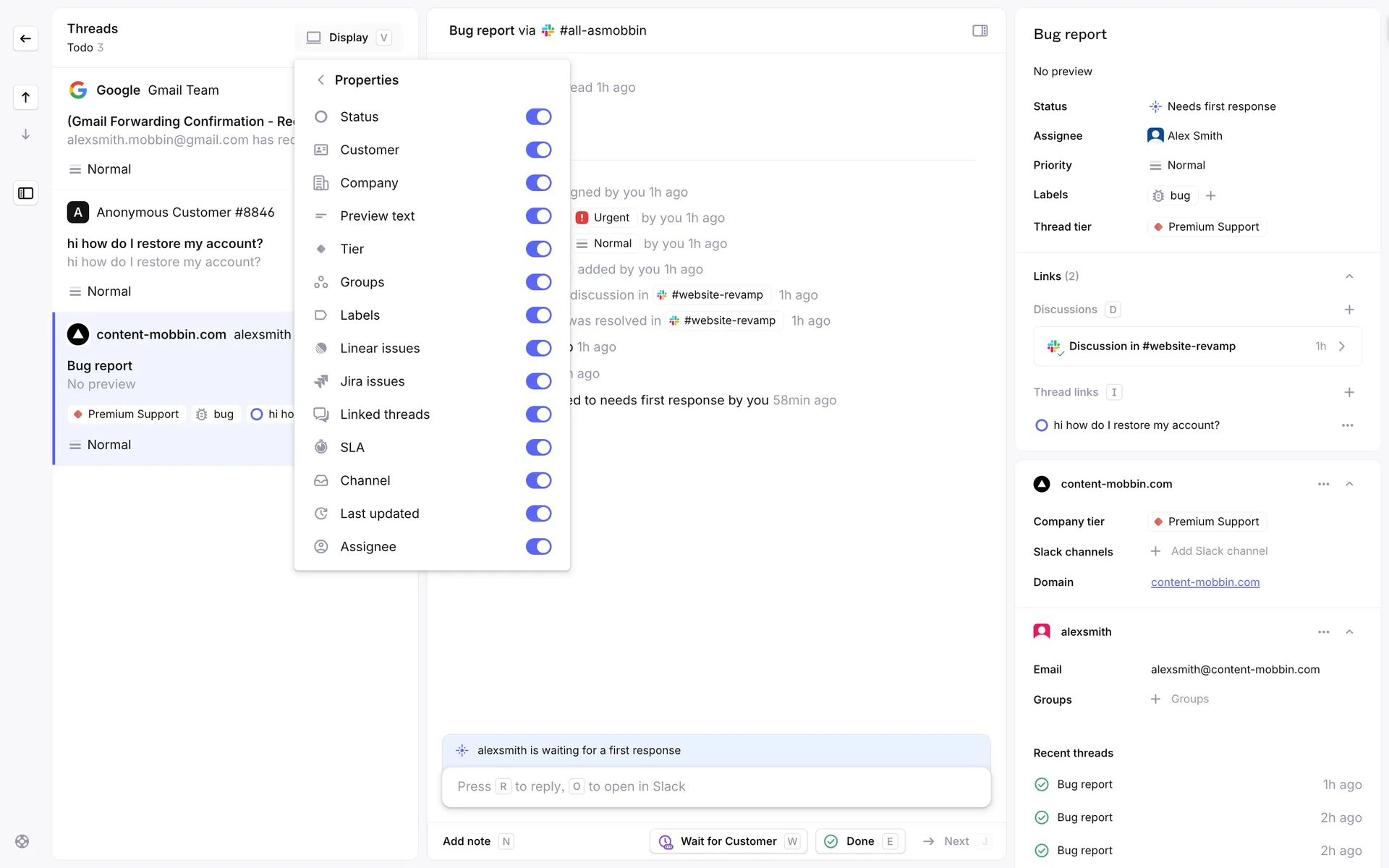Screen dimensions: 1389x868
Task: Add a new label with plus icon
Action: [1211, 195]
